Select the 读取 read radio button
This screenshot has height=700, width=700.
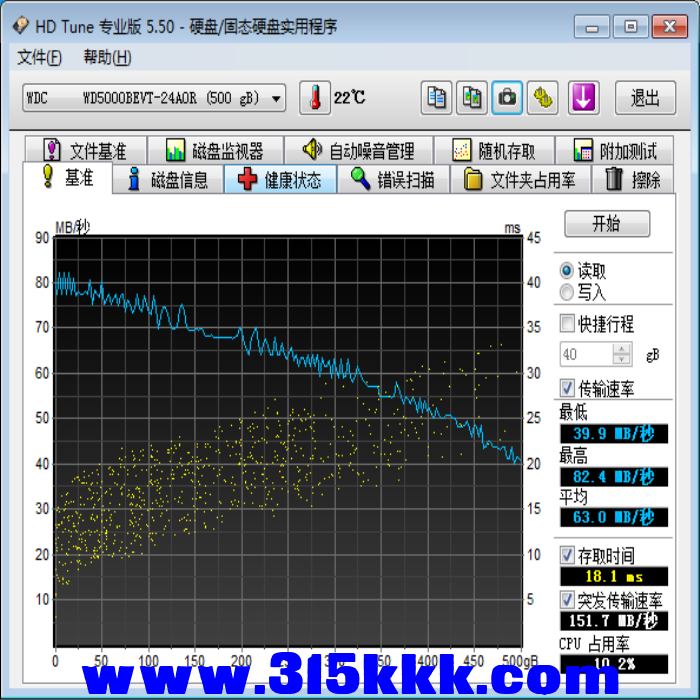click(x=567, y=271)
